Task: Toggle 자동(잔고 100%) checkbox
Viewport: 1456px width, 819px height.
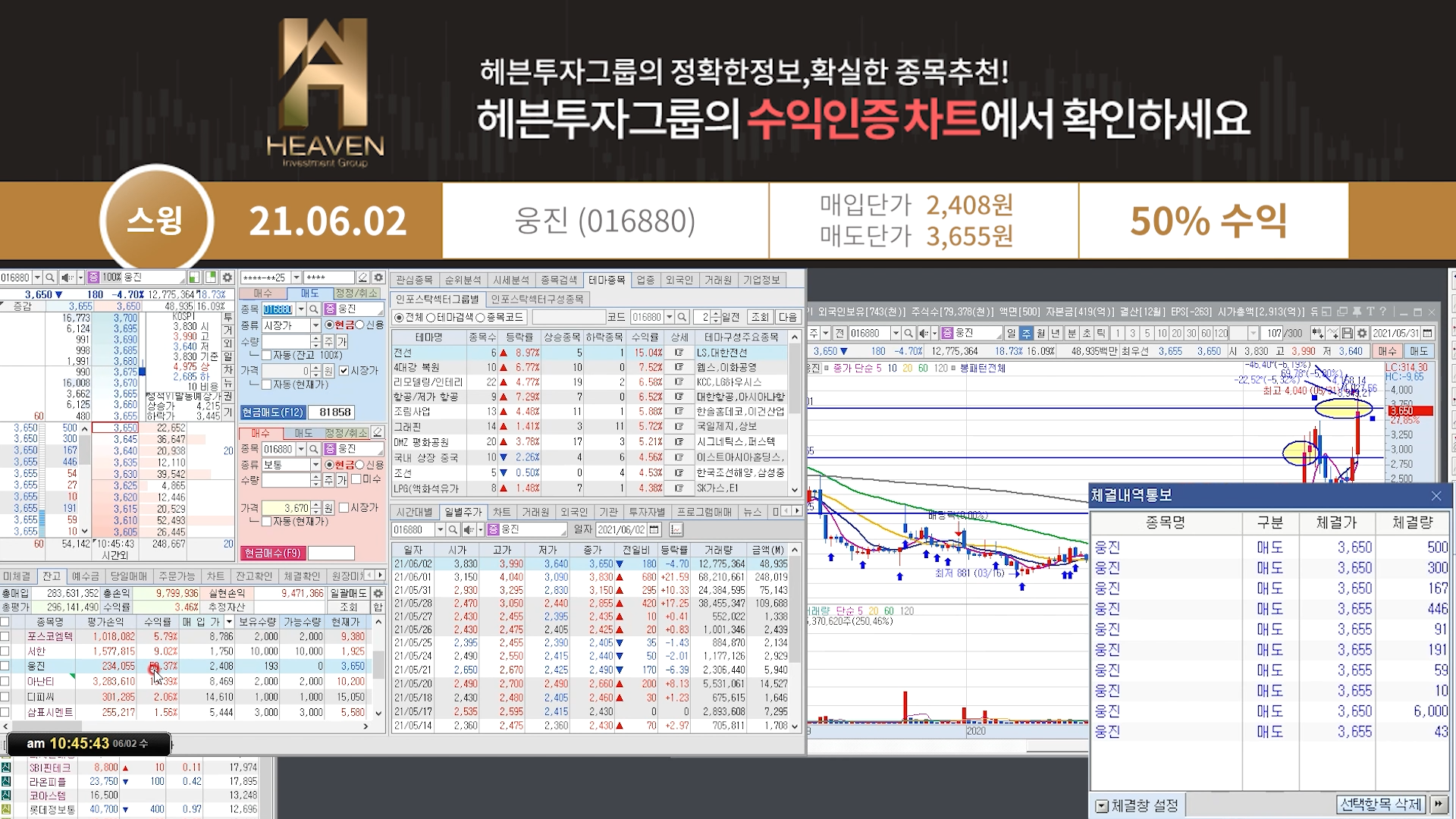Action: click(x=266, y=355)
